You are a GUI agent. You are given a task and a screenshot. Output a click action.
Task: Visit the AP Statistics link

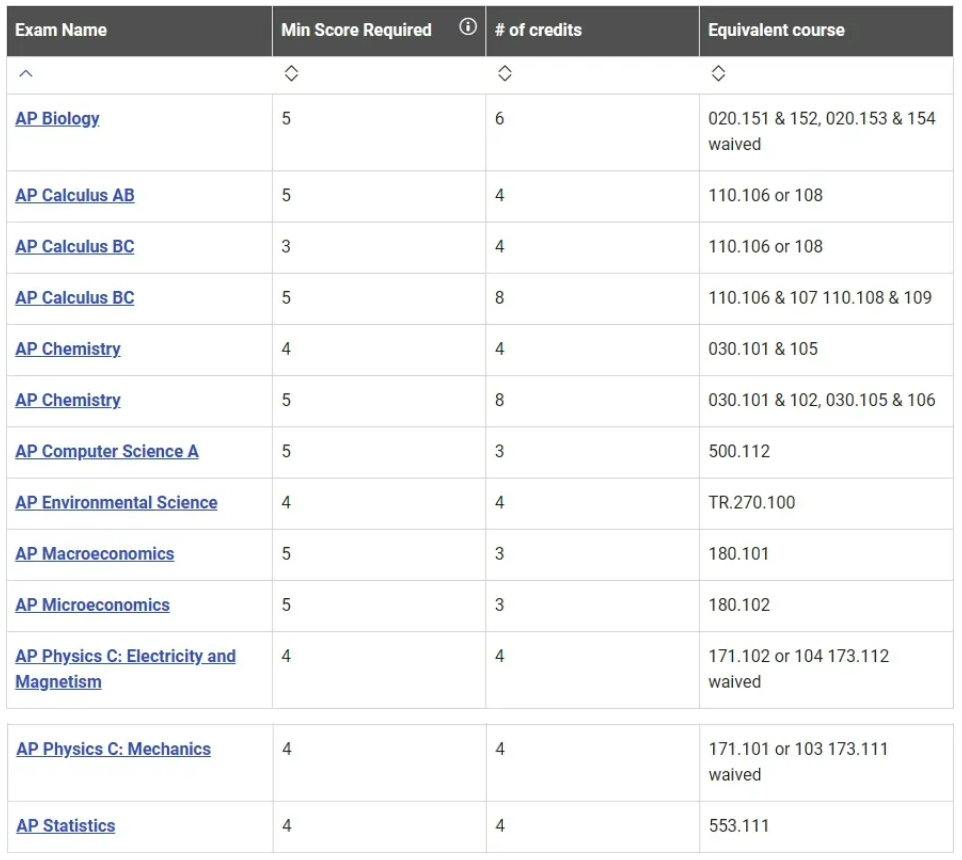tap(65, 825)
